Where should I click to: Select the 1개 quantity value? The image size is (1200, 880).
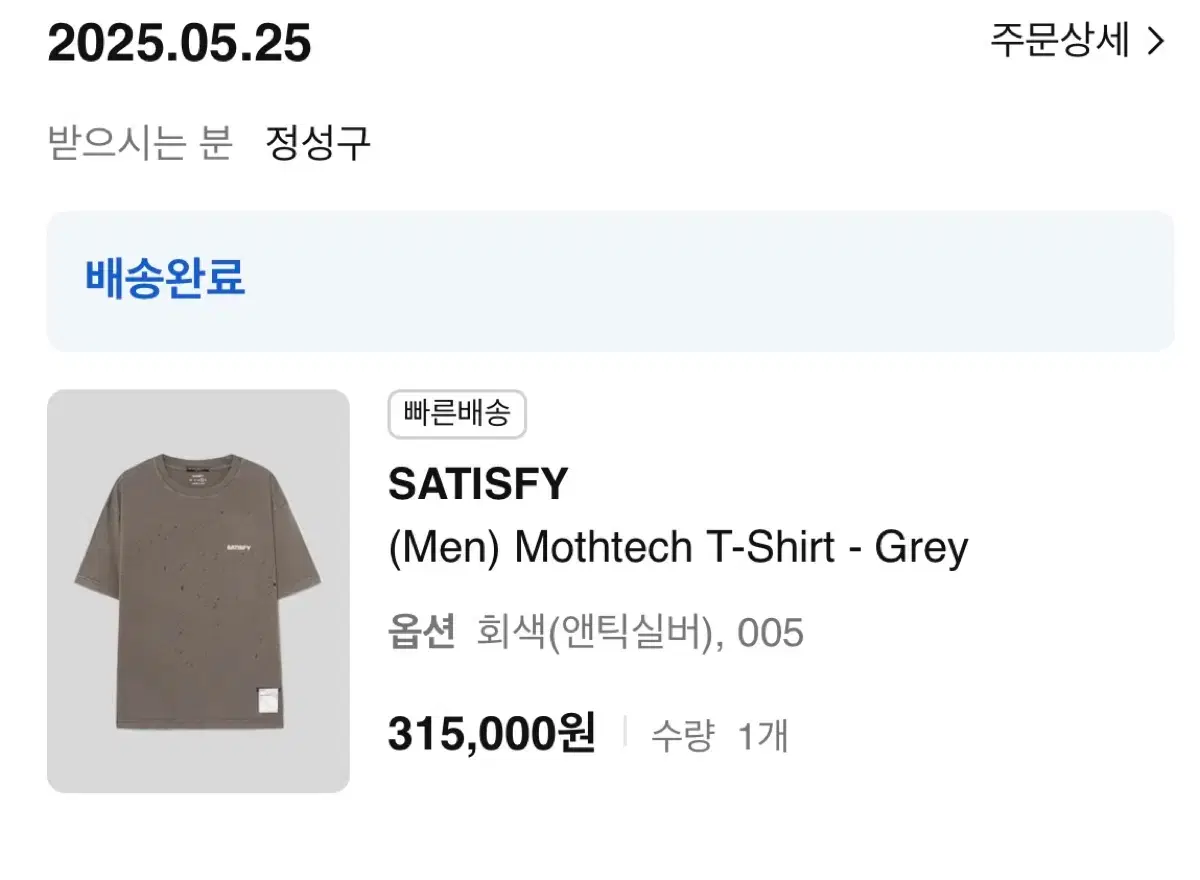pyautogui.click(x=763, y=736)
